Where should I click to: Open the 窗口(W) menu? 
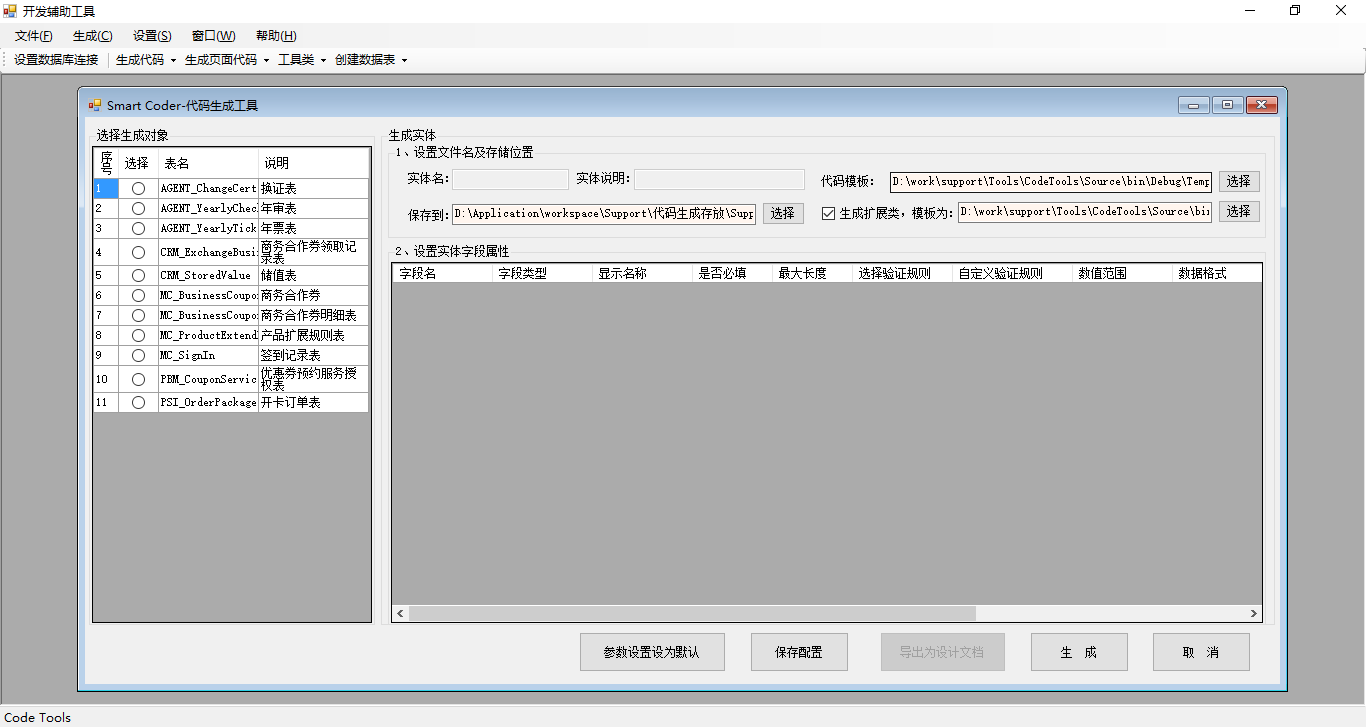[214, 36]
